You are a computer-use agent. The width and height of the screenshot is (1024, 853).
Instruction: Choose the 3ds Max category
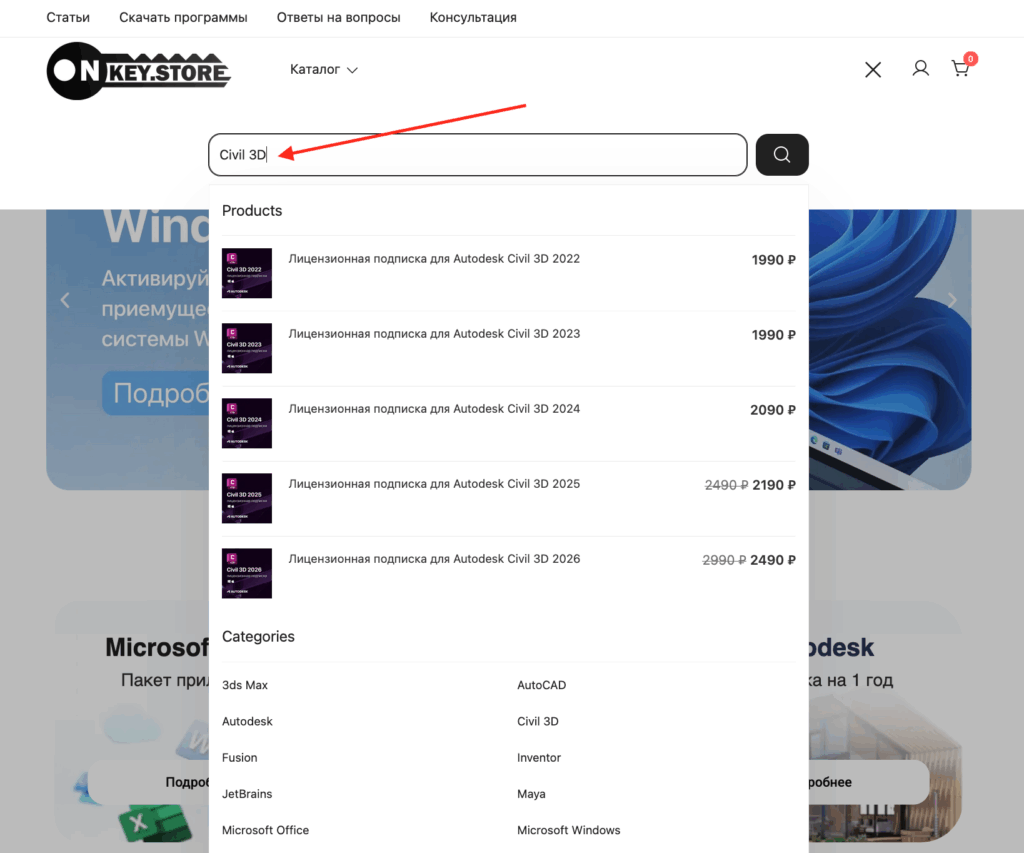(x=245, y=685)
